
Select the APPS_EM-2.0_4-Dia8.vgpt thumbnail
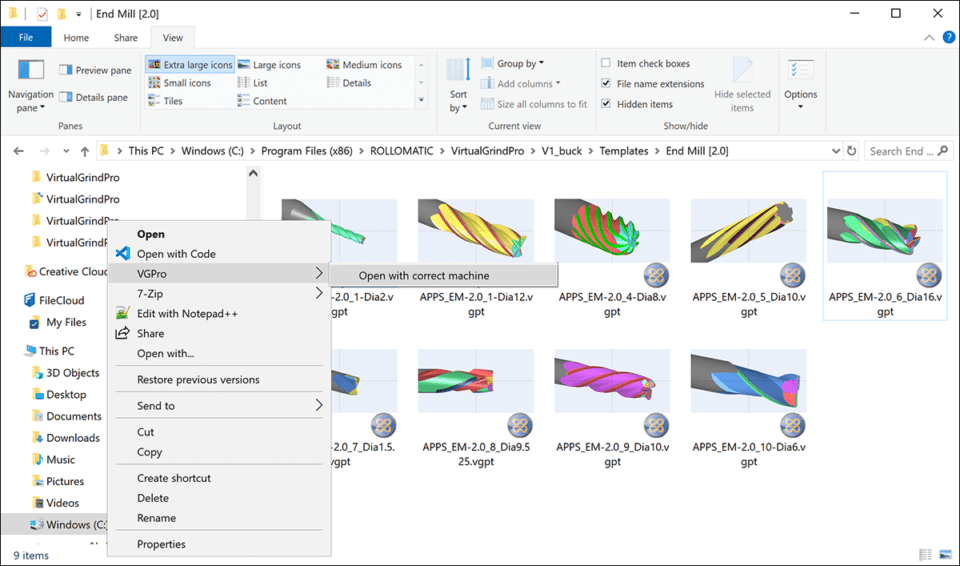pyautogui.click(x=612, y=231)
